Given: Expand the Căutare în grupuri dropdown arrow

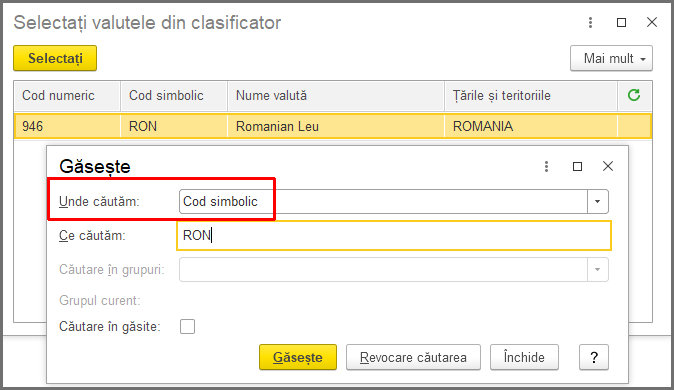Looking at the screenshot, I should (x=597, y=270).
